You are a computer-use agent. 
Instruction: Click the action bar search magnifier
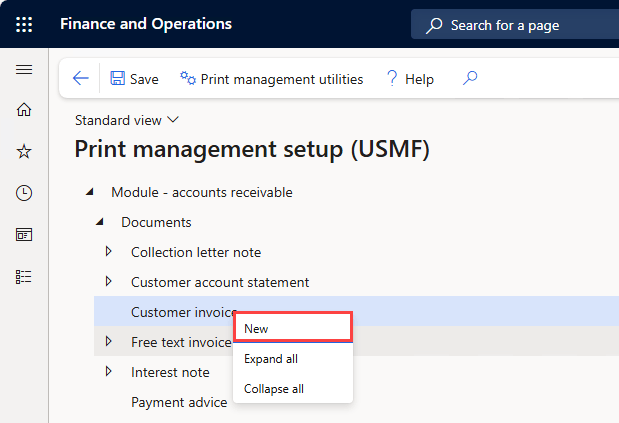[x=470, y=78]
